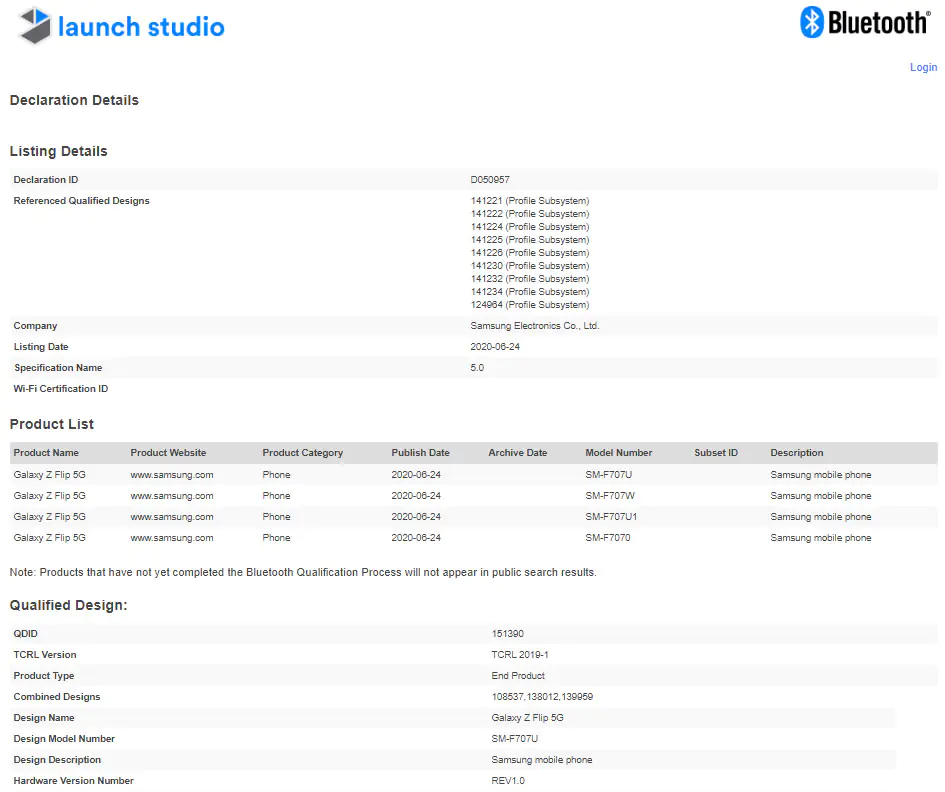Viewport: 945px width, 792px height.
Task: Click referenced design 141221 (Profile Subsystem)
Action: tap(530, 201)
